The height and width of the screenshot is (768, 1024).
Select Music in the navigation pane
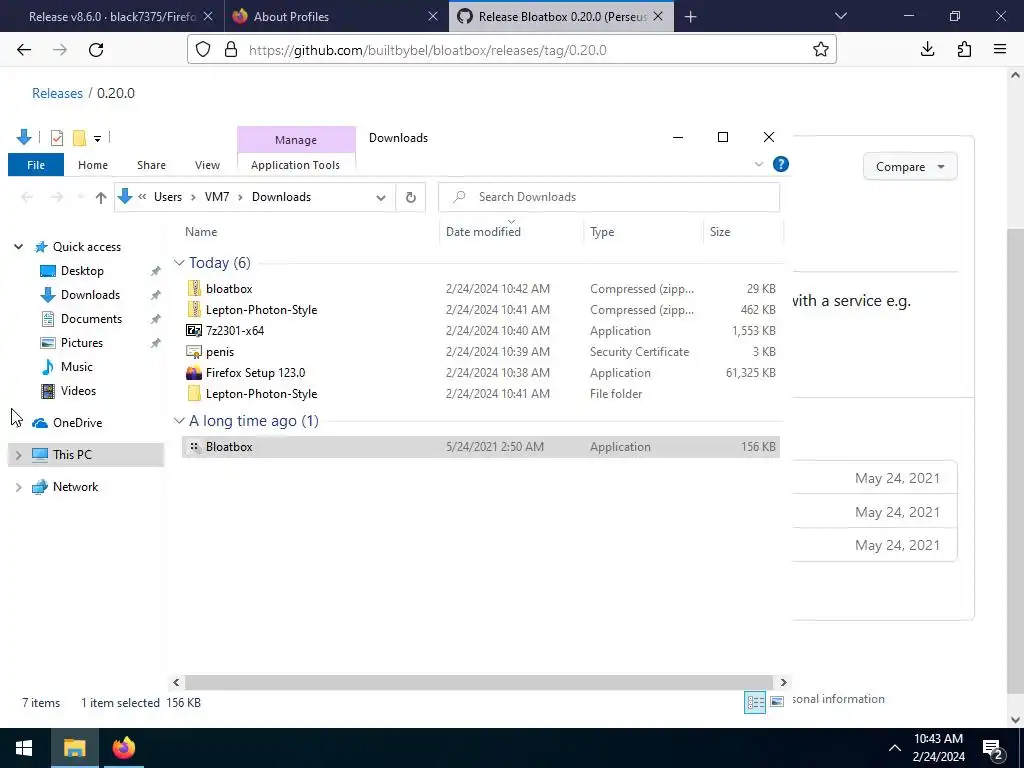76,367
